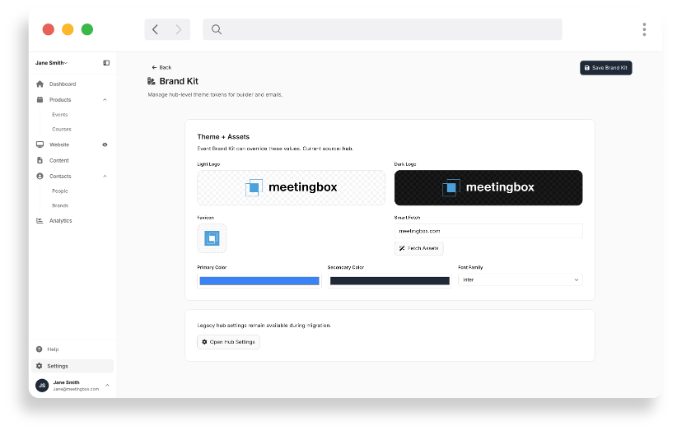This screenshot has height=432, width=676.
Task: Click the browser forward arrow
Action: point(178,29)
